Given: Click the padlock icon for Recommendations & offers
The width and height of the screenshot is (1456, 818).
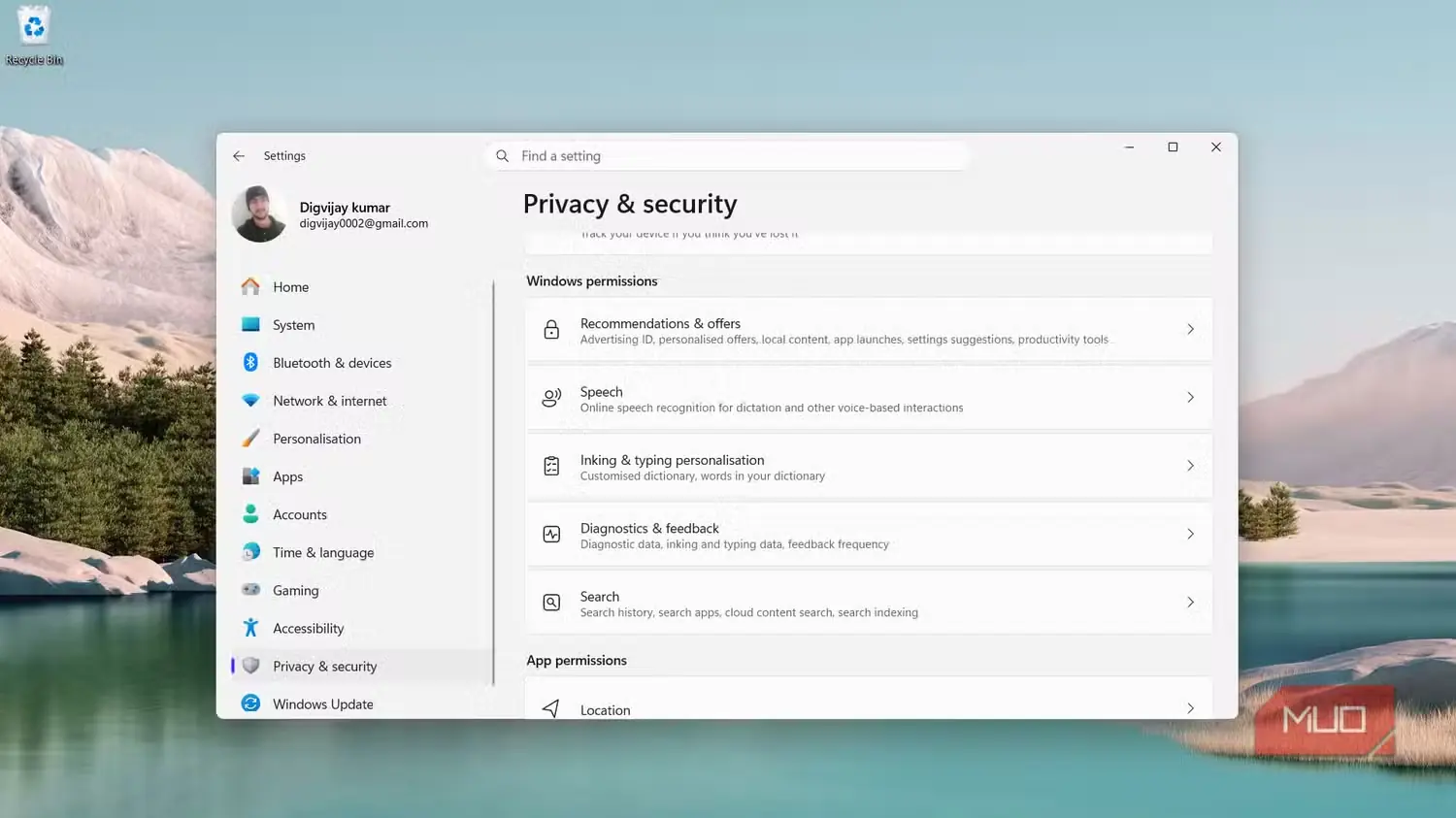Looking at the screenshot, I should pos(551,330).
